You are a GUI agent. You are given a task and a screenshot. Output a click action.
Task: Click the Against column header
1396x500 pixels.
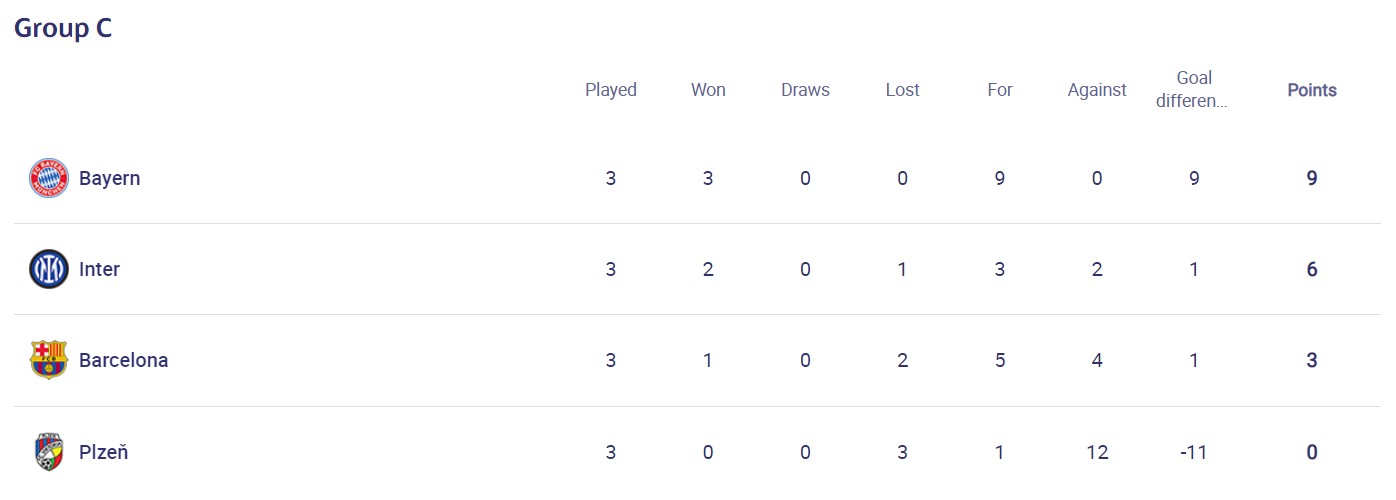1096,90
